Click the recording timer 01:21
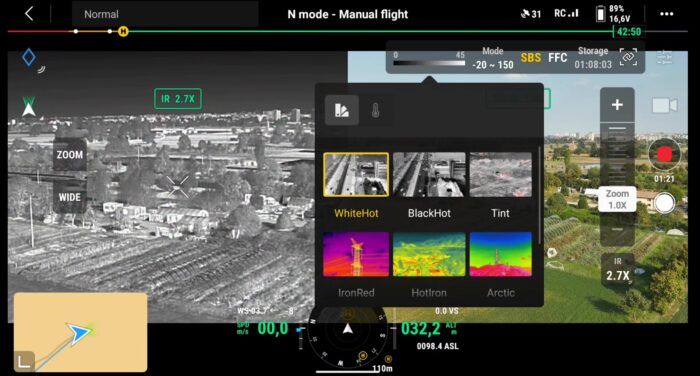Screen dimensions: 700x376 pos(664,179)
